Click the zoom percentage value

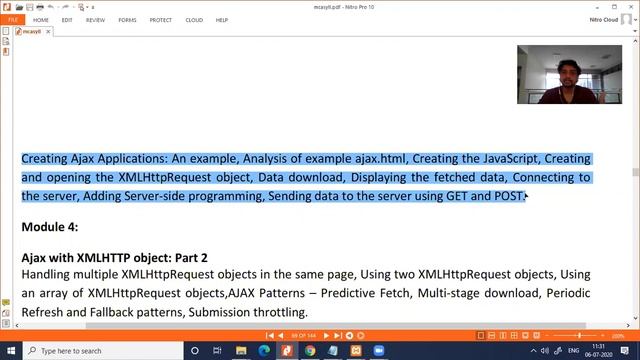click(x=618, y=336)
